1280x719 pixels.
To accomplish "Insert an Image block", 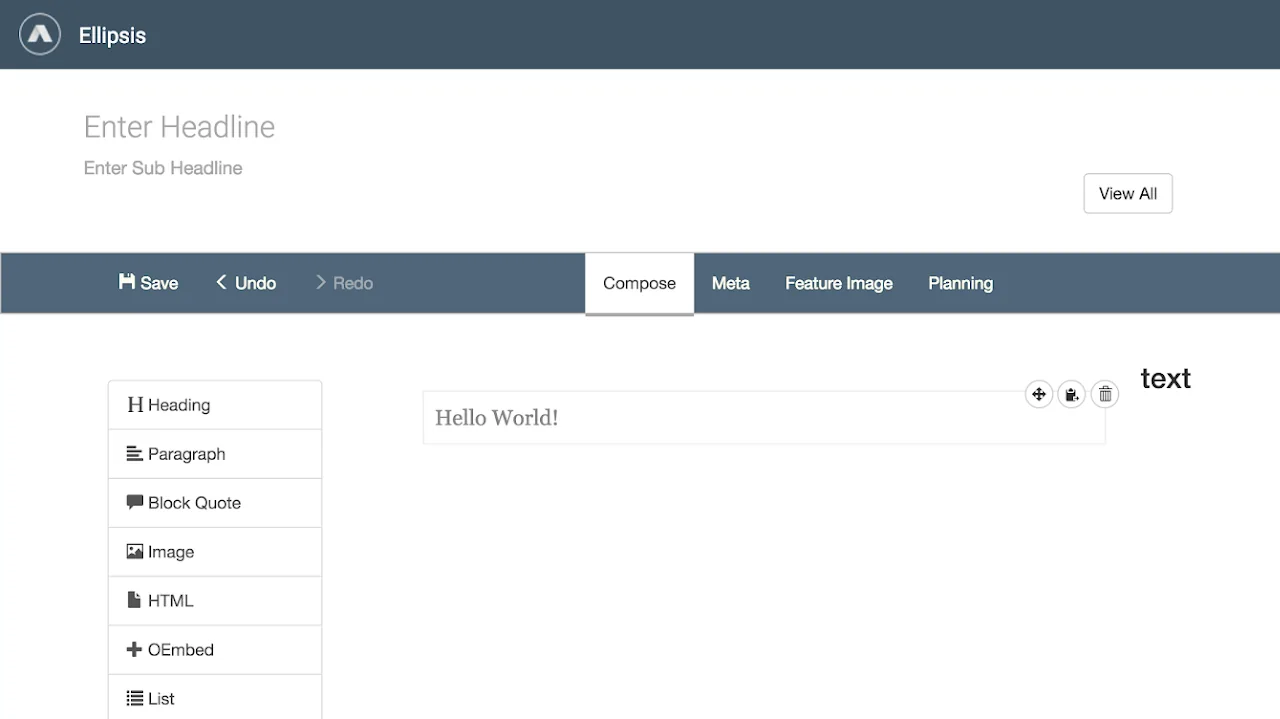I will pyautogui.click(x=215, y=552).
